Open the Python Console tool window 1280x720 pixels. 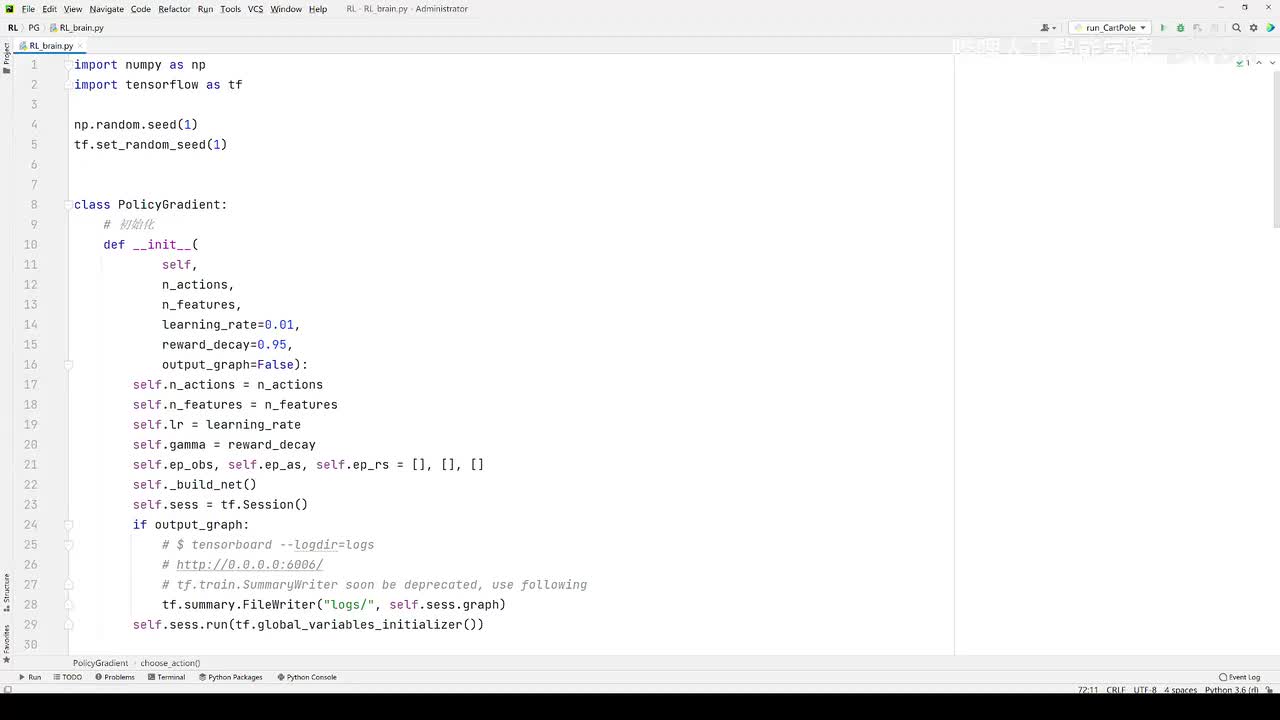[x=307, y=677]
